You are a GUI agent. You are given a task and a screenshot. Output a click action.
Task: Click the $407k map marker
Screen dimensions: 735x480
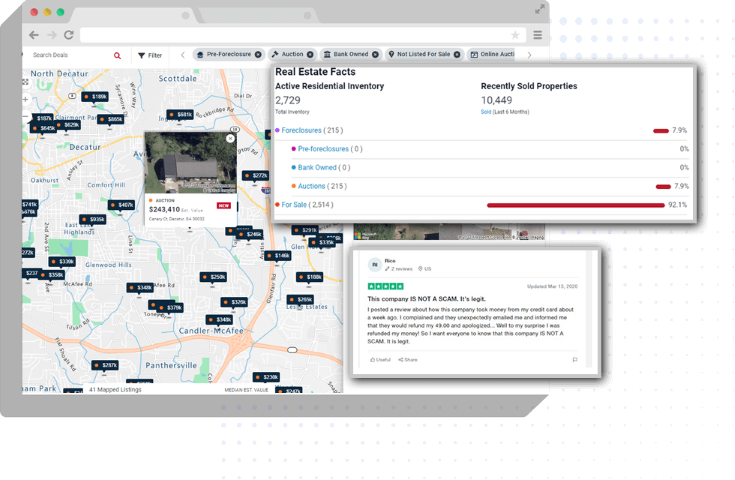coord(121,205)
